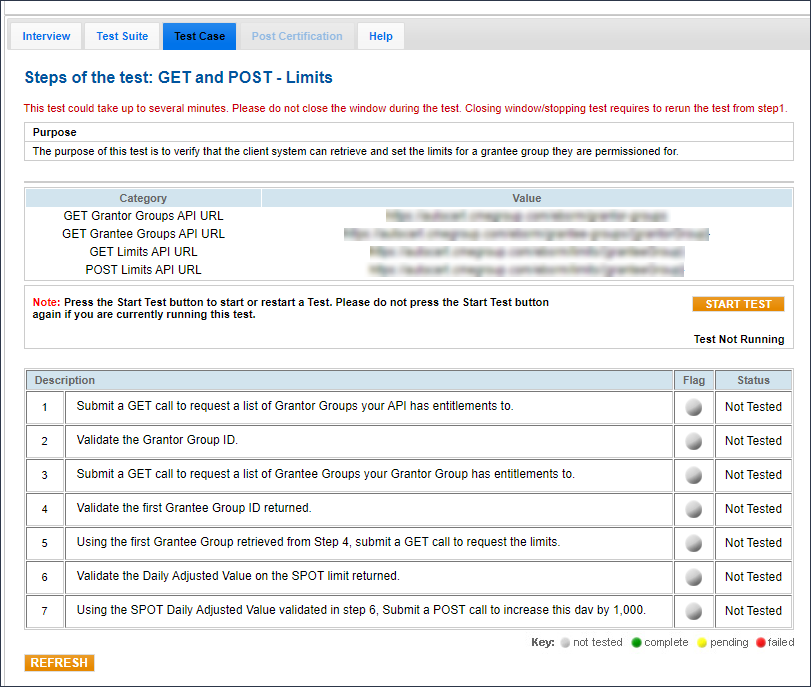The width and height of the screenshot is (811, 687).
Task: Open the Help tab
Action: coord(380,36)
